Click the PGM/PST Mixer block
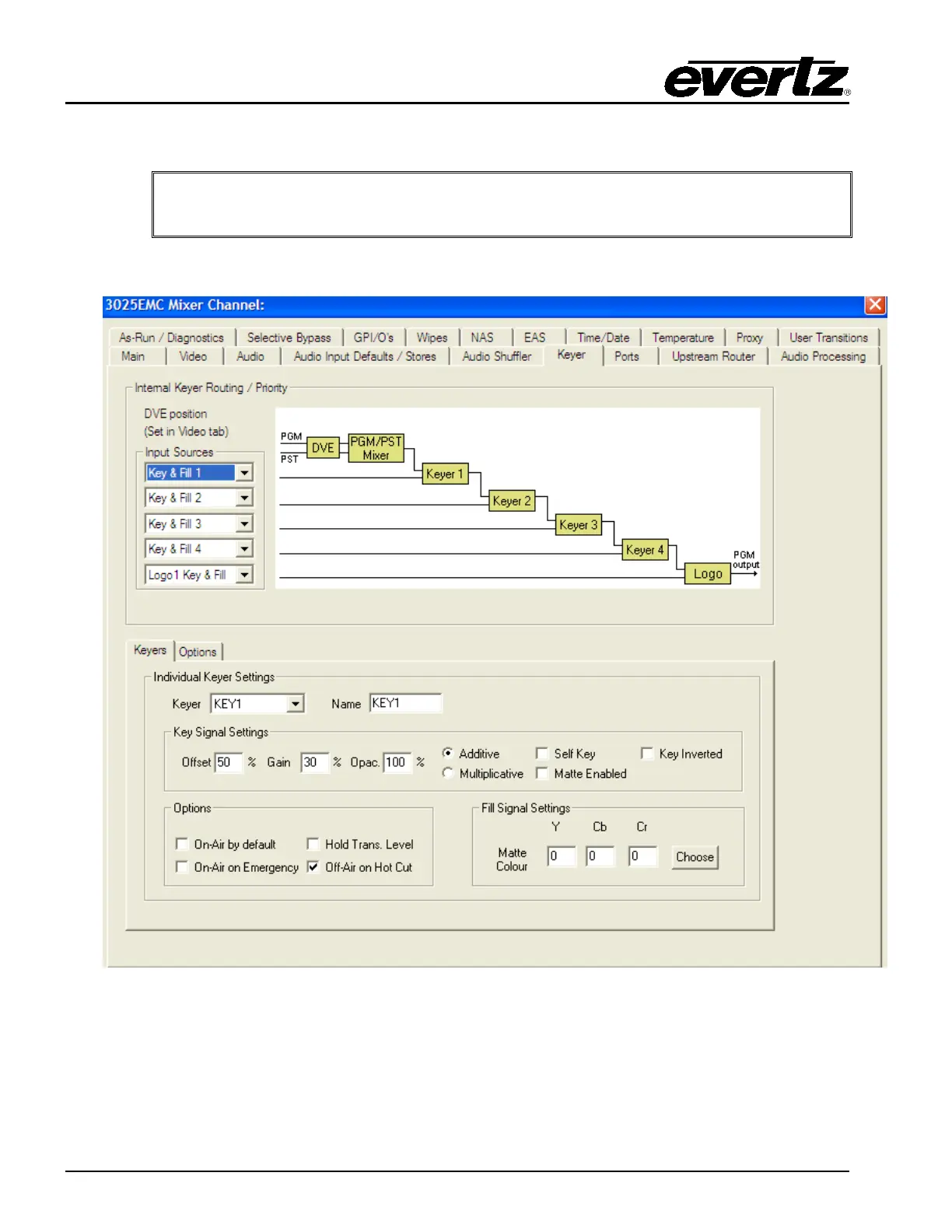Image resolution: width=952 pixels, height=1232 pixels. pos(376,448)
